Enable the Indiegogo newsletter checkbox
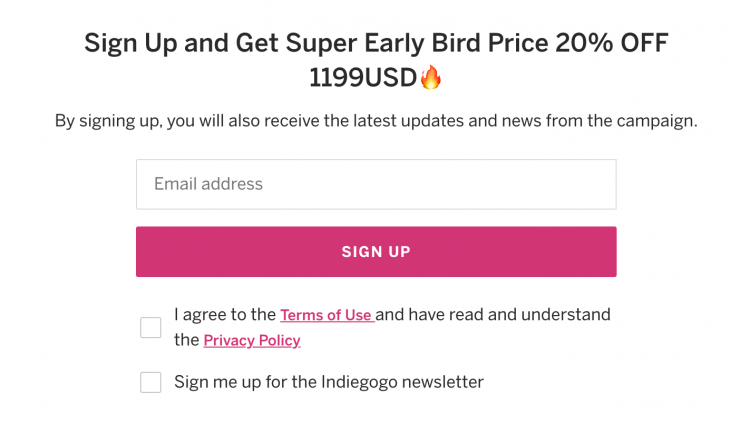Image resolution: width=740 pixels, height=434 pixels. click(x=151, y=382)
